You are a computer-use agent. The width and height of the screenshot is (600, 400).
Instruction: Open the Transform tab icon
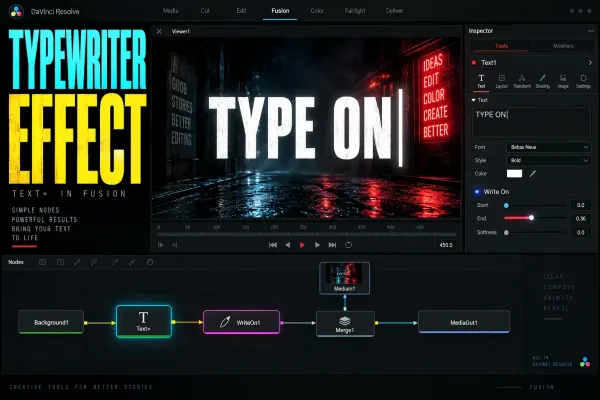coord(522,81)
